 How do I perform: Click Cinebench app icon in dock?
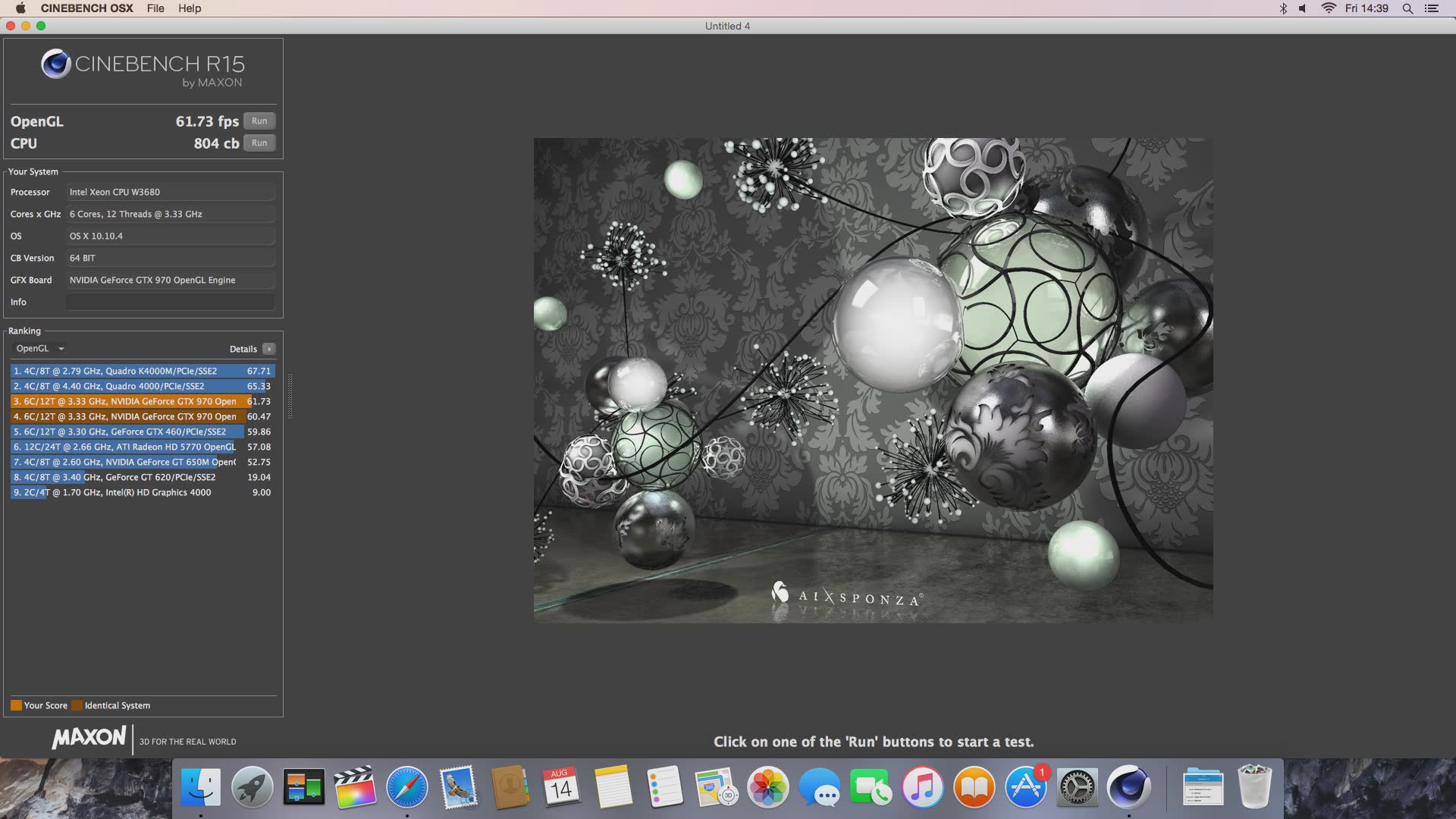click(x=1129, y=787)
